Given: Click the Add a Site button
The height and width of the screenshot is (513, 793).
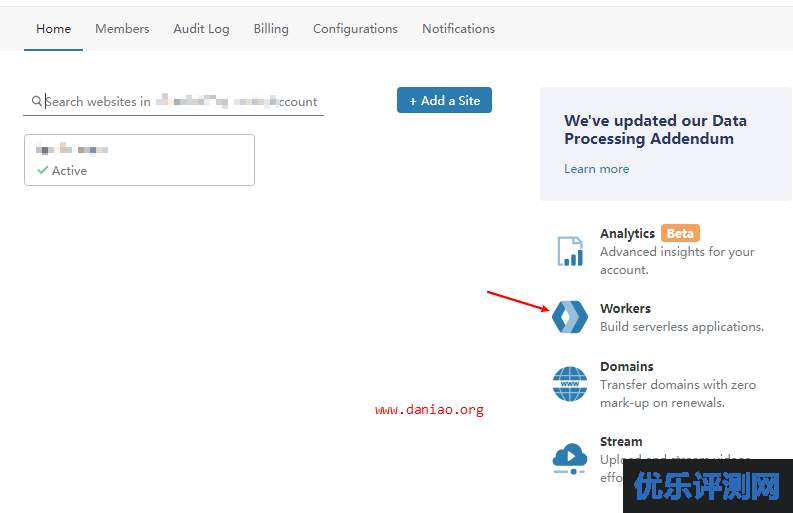Looking at the screenshot, I should pos(444,100).
